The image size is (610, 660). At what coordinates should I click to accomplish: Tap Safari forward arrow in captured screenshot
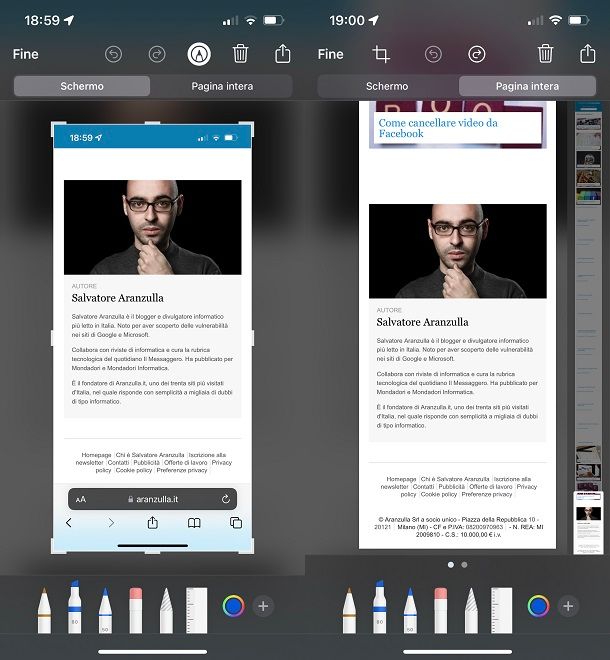tap(111, 523)
